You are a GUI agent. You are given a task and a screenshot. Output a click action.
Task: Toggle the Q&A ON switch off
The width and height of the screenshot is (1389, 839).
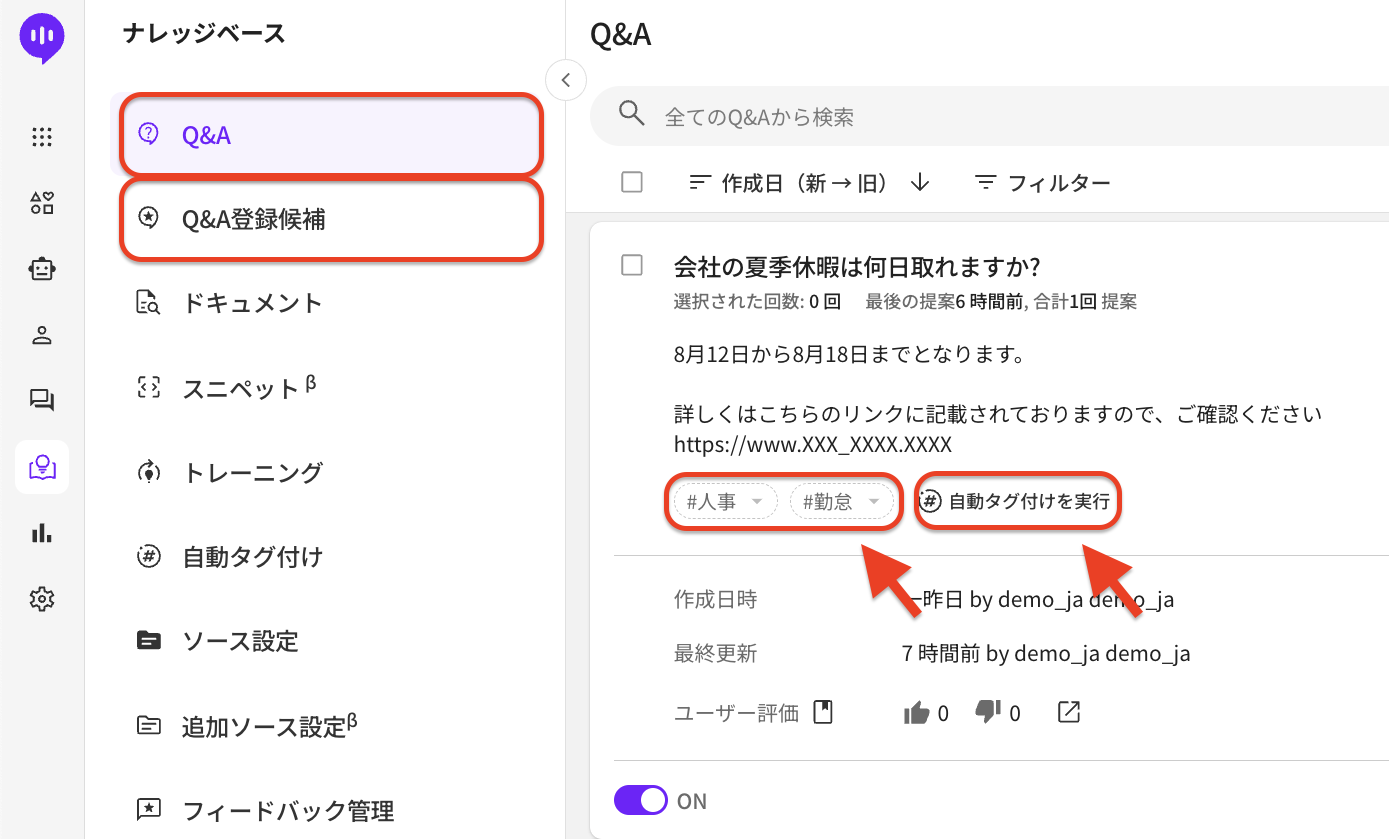click(640, 801)
